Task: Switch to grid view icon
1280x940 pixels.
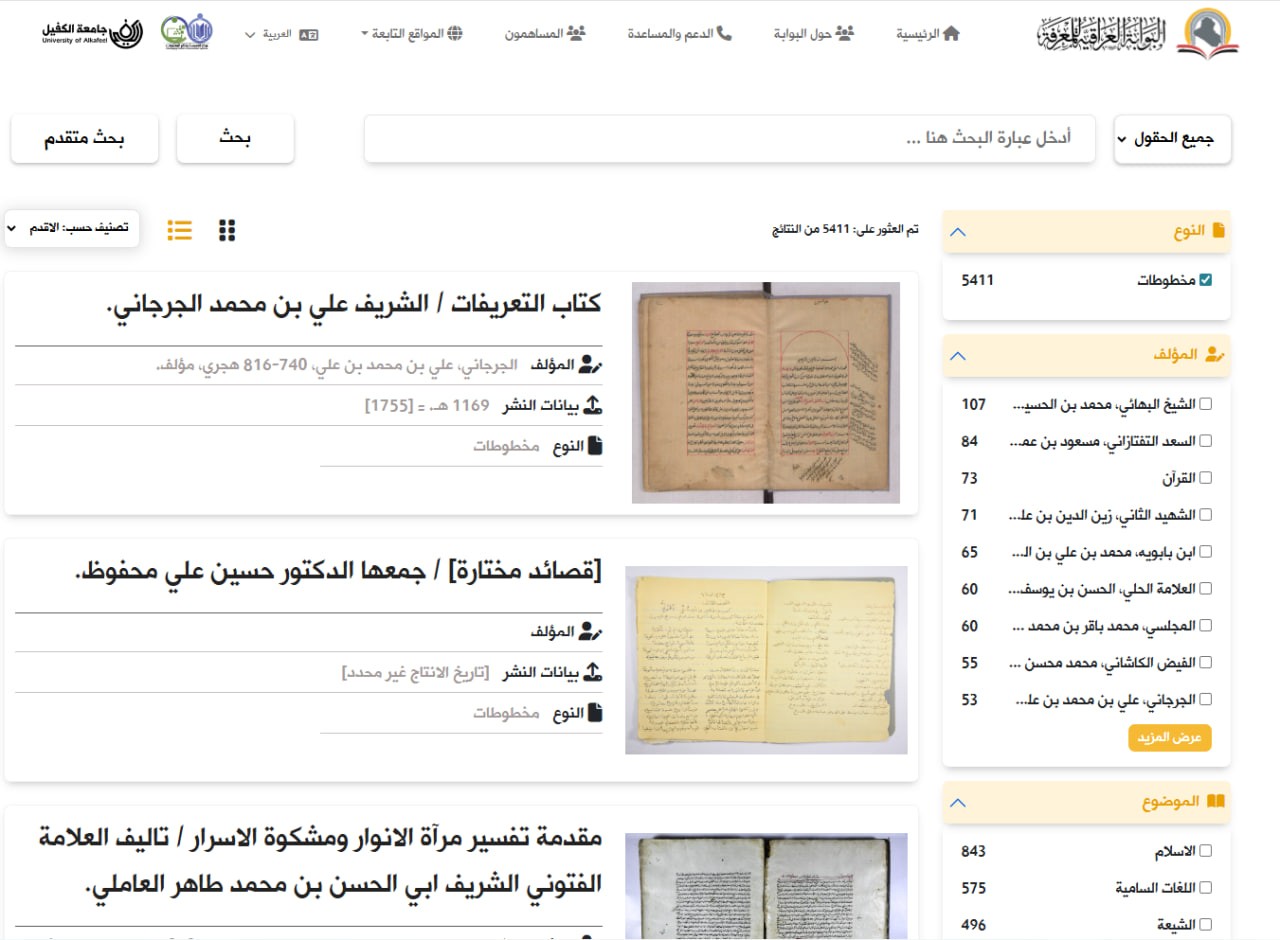Action: [x=227, y=230]
